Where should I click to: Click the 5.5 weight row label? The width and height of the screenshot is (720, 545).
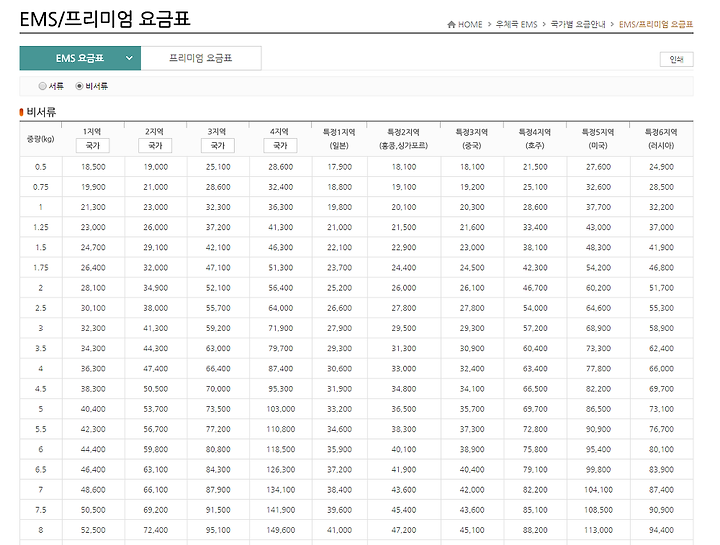(41, 429)
